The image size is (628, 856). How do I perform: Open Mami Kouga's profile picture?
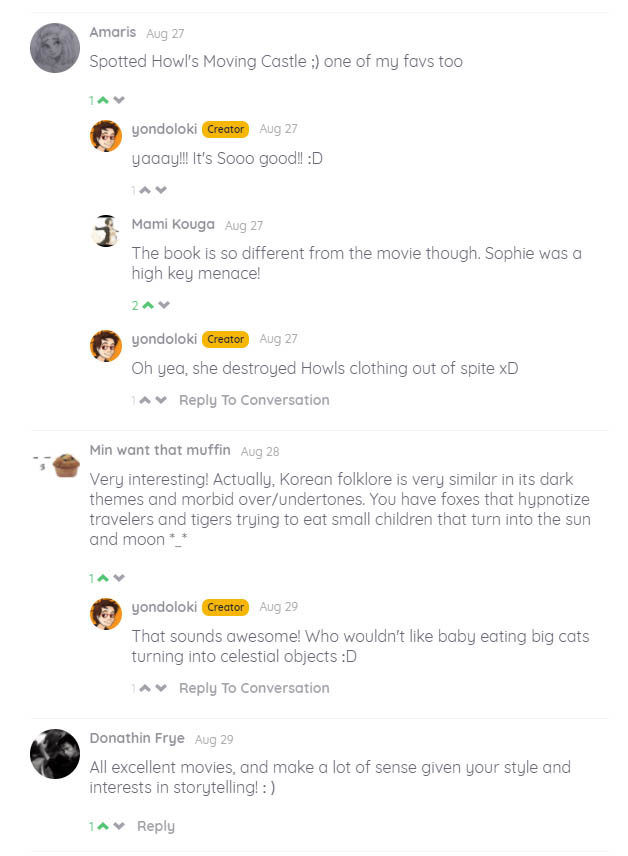[106, 231]
